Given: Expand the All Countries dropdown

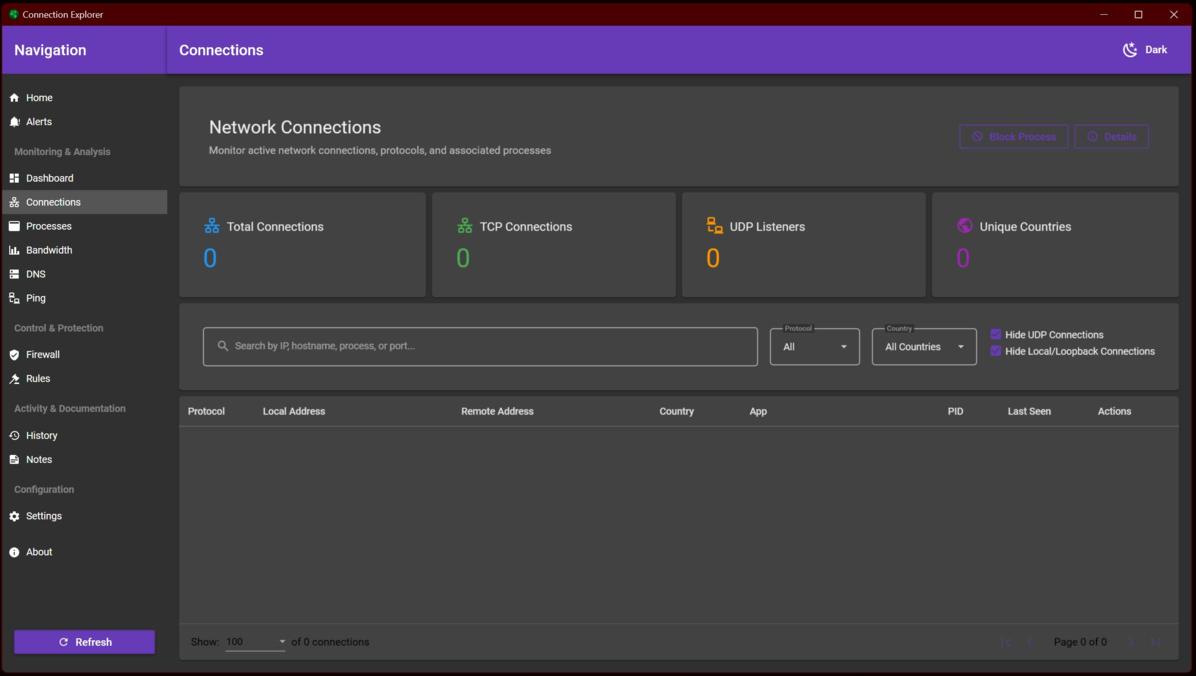Looking at the screenshot, I should coord(923,347).
